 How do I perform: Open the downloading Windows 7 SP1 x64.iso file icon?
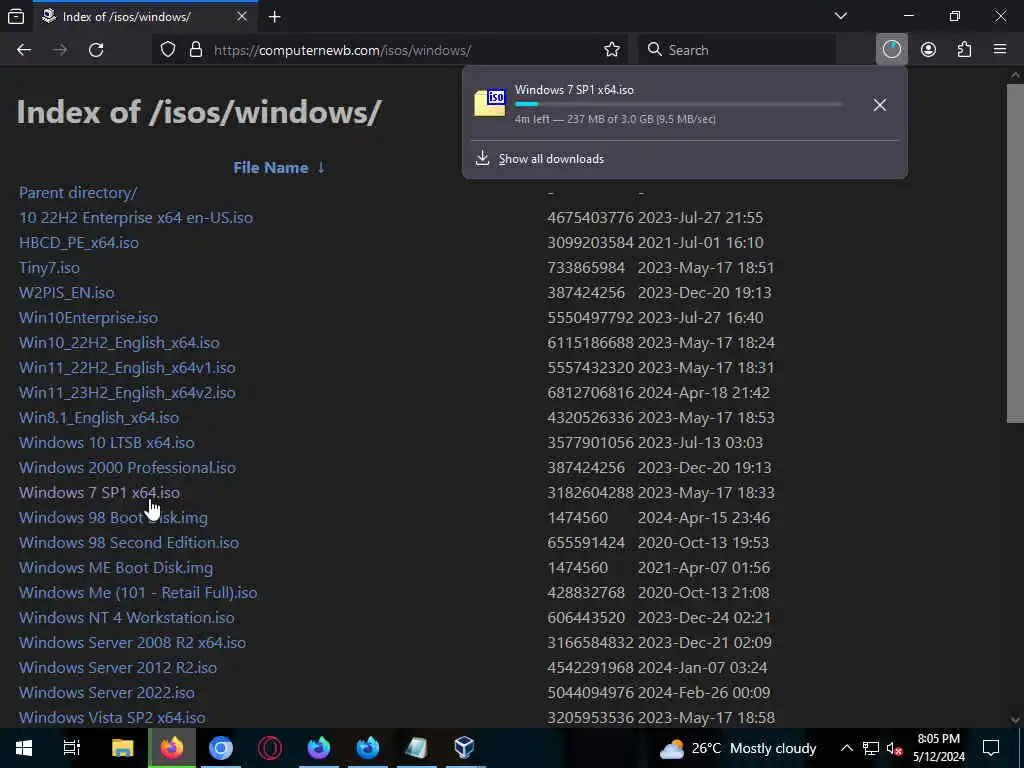[490, 103]
